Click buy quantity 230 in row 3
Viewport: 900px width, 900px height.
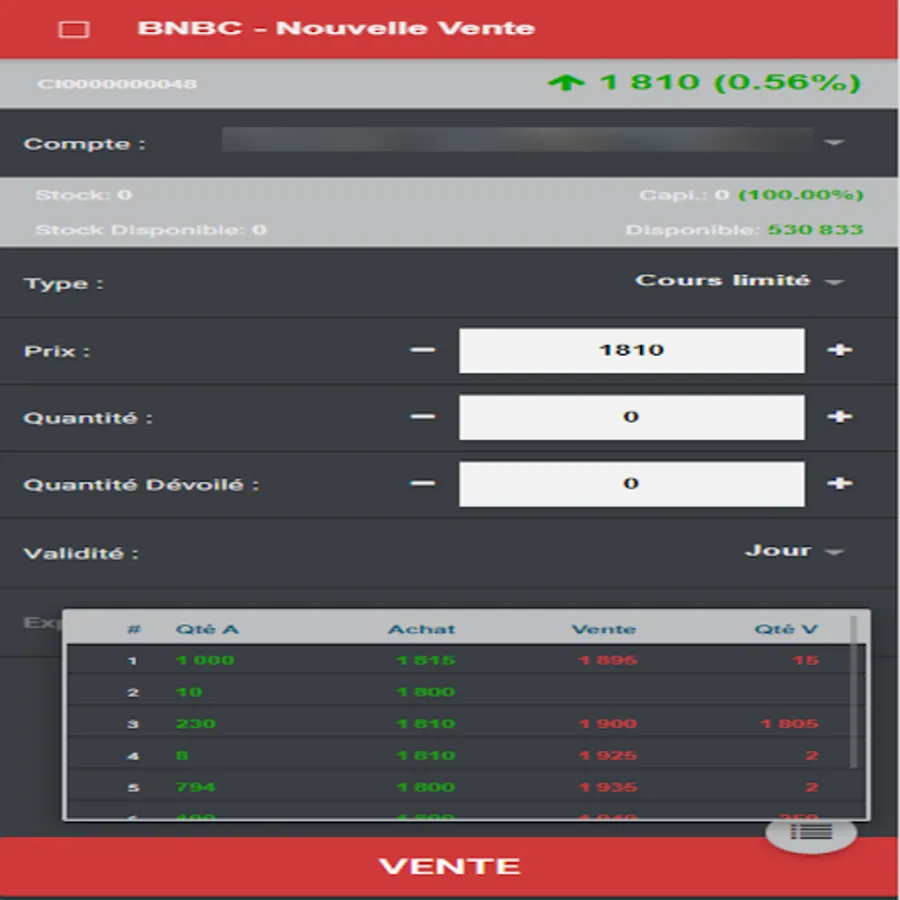tap(196, 723)
